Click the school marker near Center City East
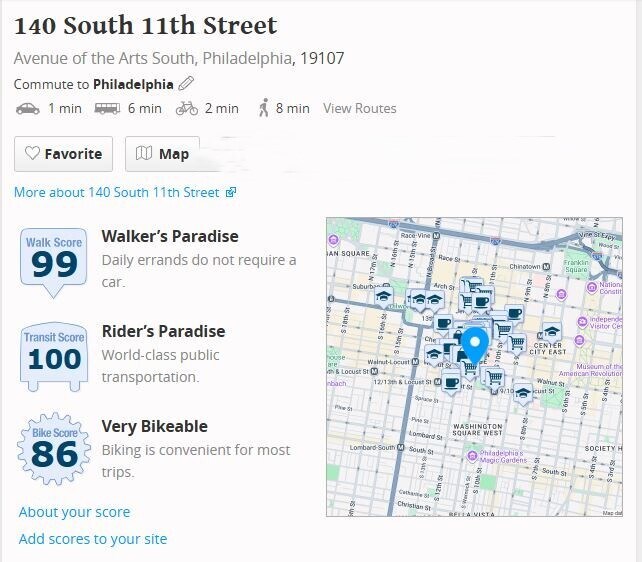The image size is (642, 562). tap(551, 332)
